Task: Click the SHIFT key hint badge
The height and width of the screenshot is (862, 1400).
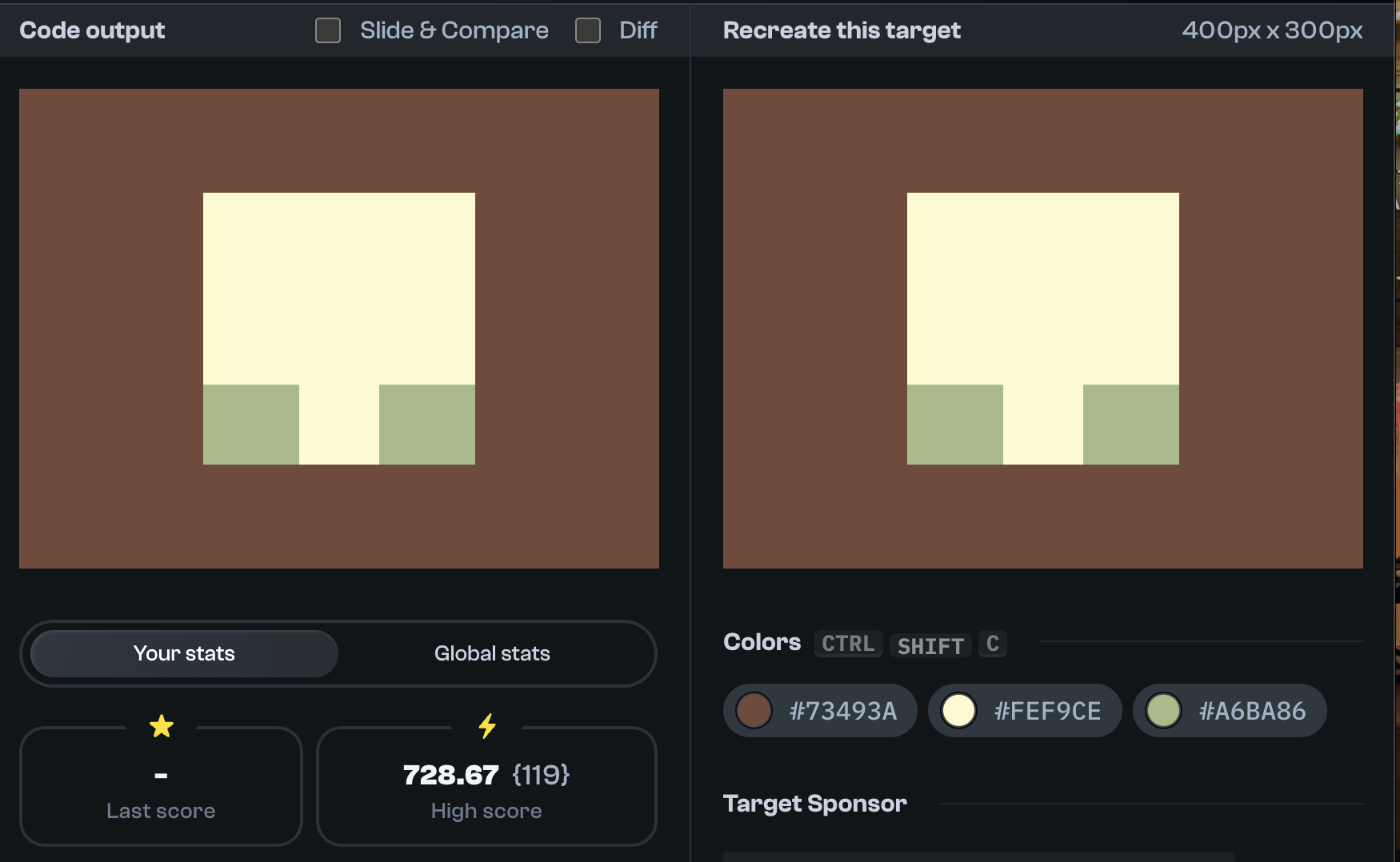Action: click(x=930, y=645)
